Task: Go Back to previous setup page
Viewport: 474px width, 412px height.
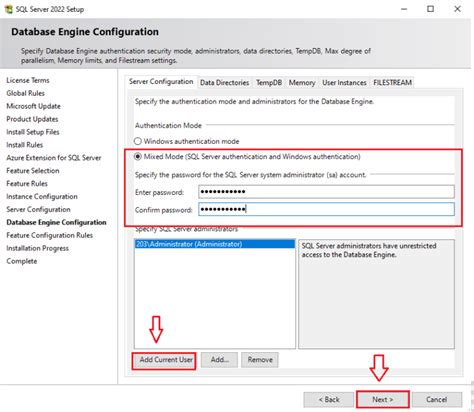Action: pos(329,399)
